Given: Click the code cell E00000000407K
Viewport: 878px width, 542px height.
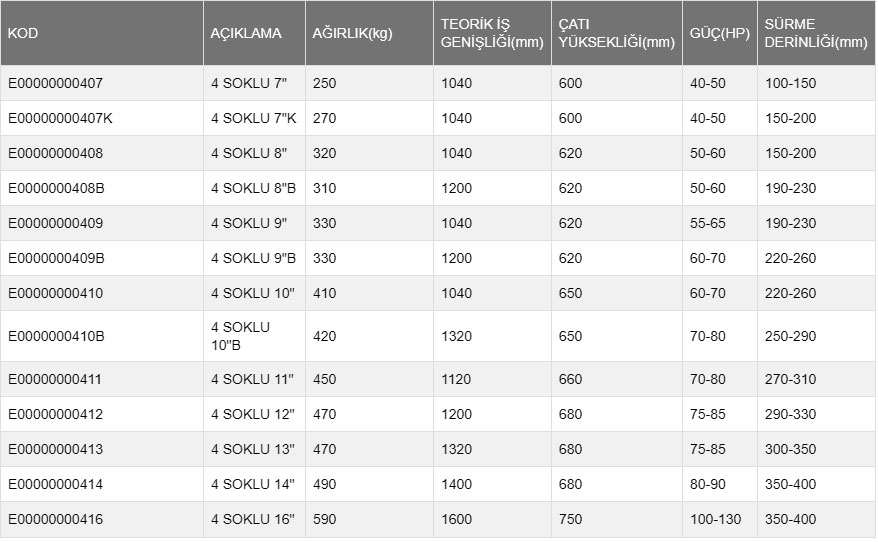Looking at the screenshot, I should pyautogui.click(x=60, y=118).
